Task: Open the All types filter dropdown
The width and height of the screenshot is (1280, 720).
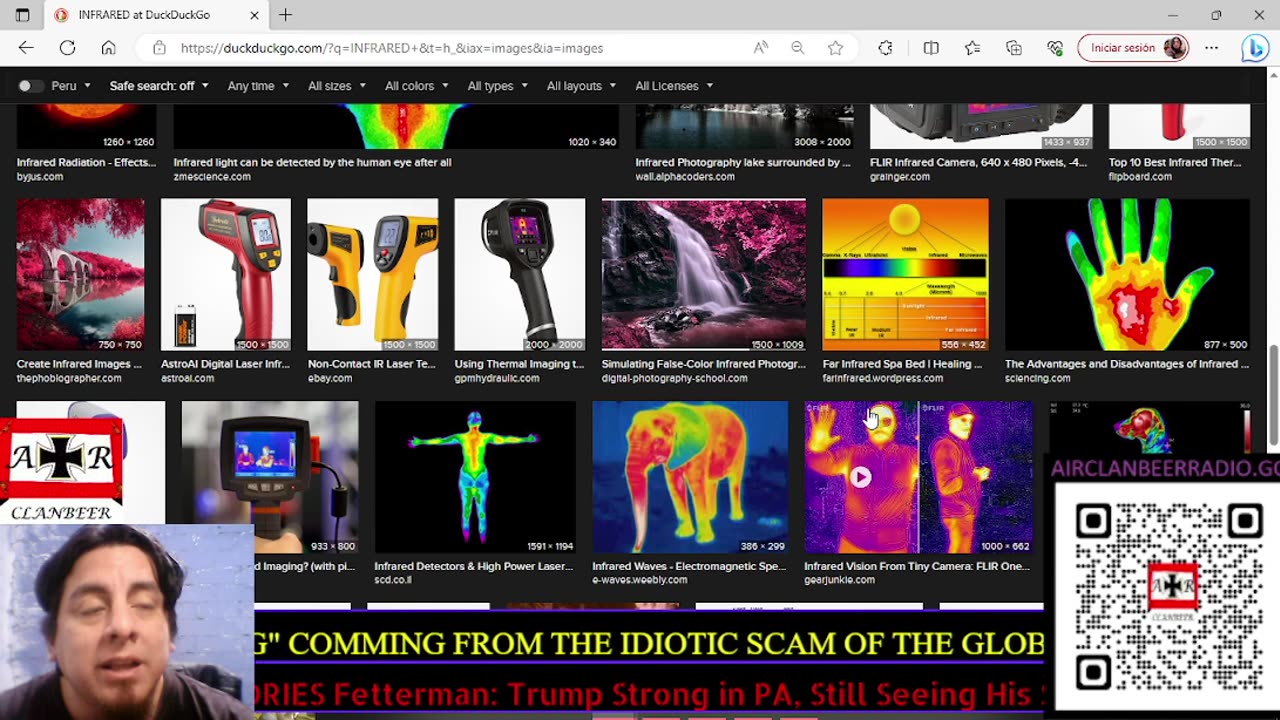Action: (x=498, y=86)
